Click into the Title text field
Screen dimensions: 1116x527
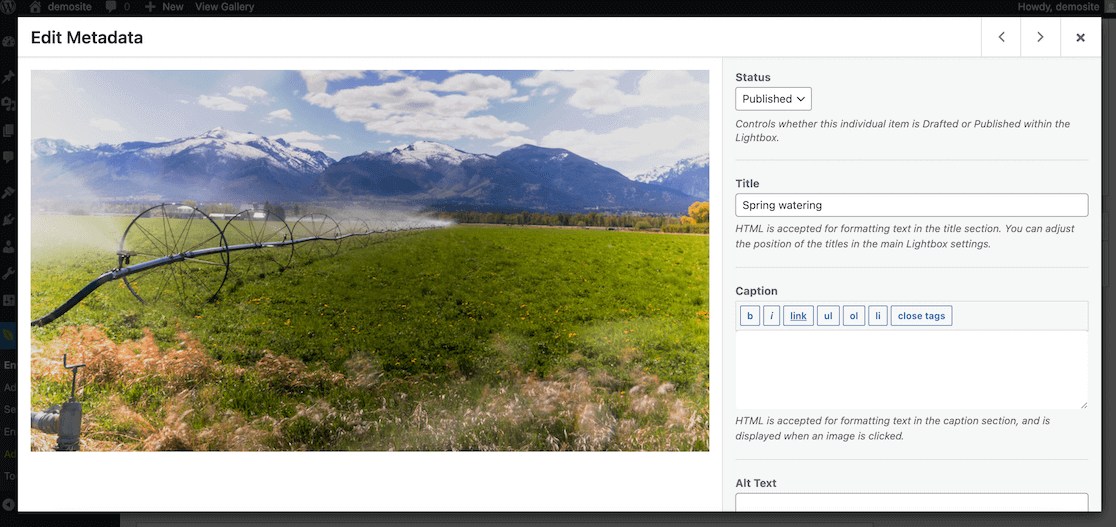(x=911, y=205)
